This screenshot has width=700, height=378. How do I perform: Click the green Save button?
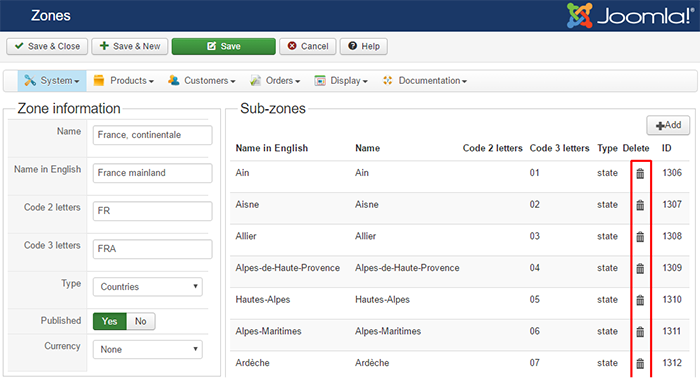pyautogui.click(x=224, y=46)
